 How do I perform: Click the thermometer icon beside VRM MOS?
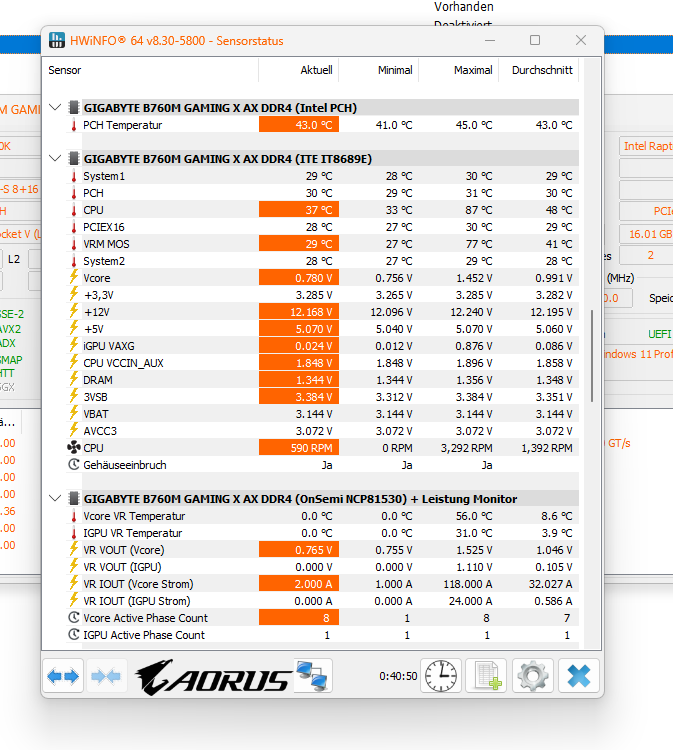pos(74,244)
